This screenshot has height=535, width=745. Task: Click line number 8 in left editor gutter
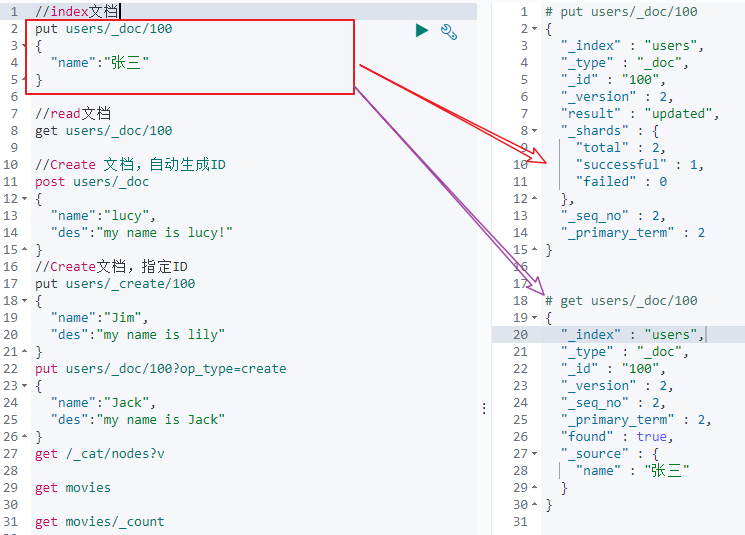14,131
